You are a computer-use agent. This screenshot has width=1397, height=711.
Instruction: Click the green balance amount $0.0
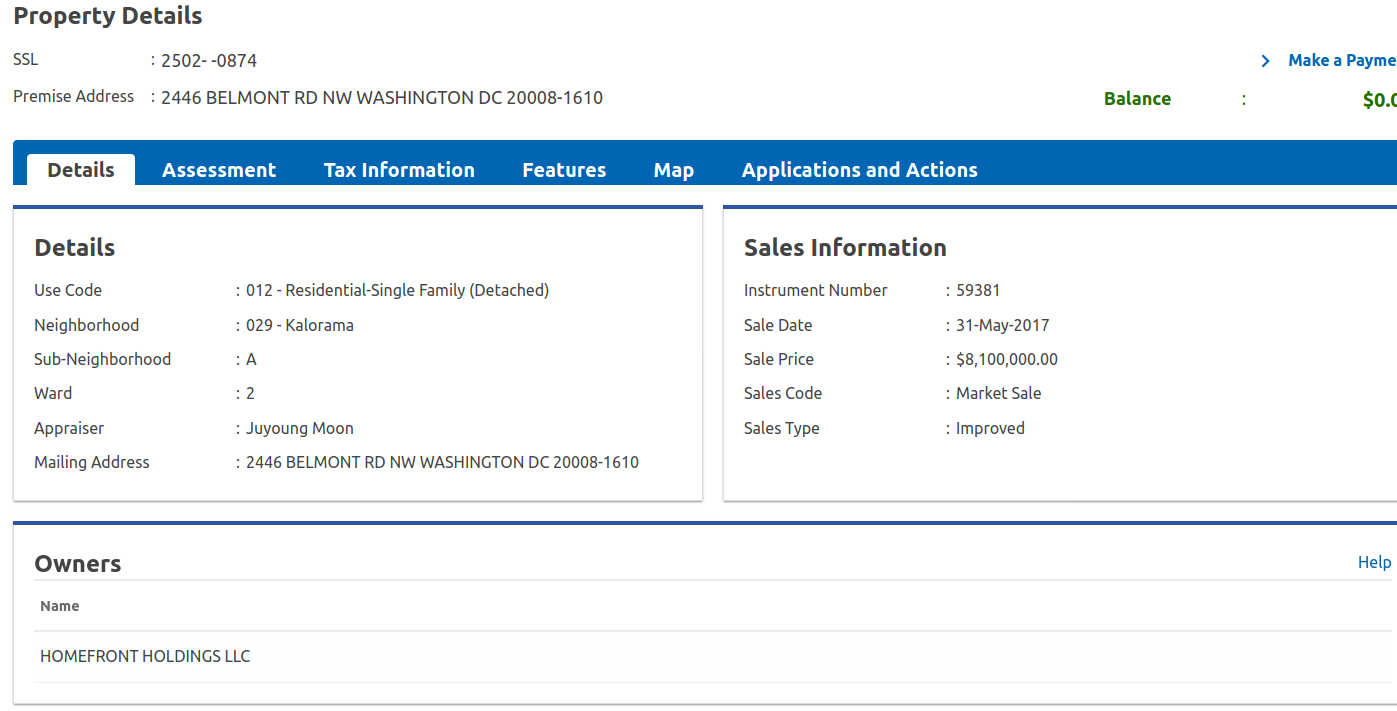point(1379,100)
